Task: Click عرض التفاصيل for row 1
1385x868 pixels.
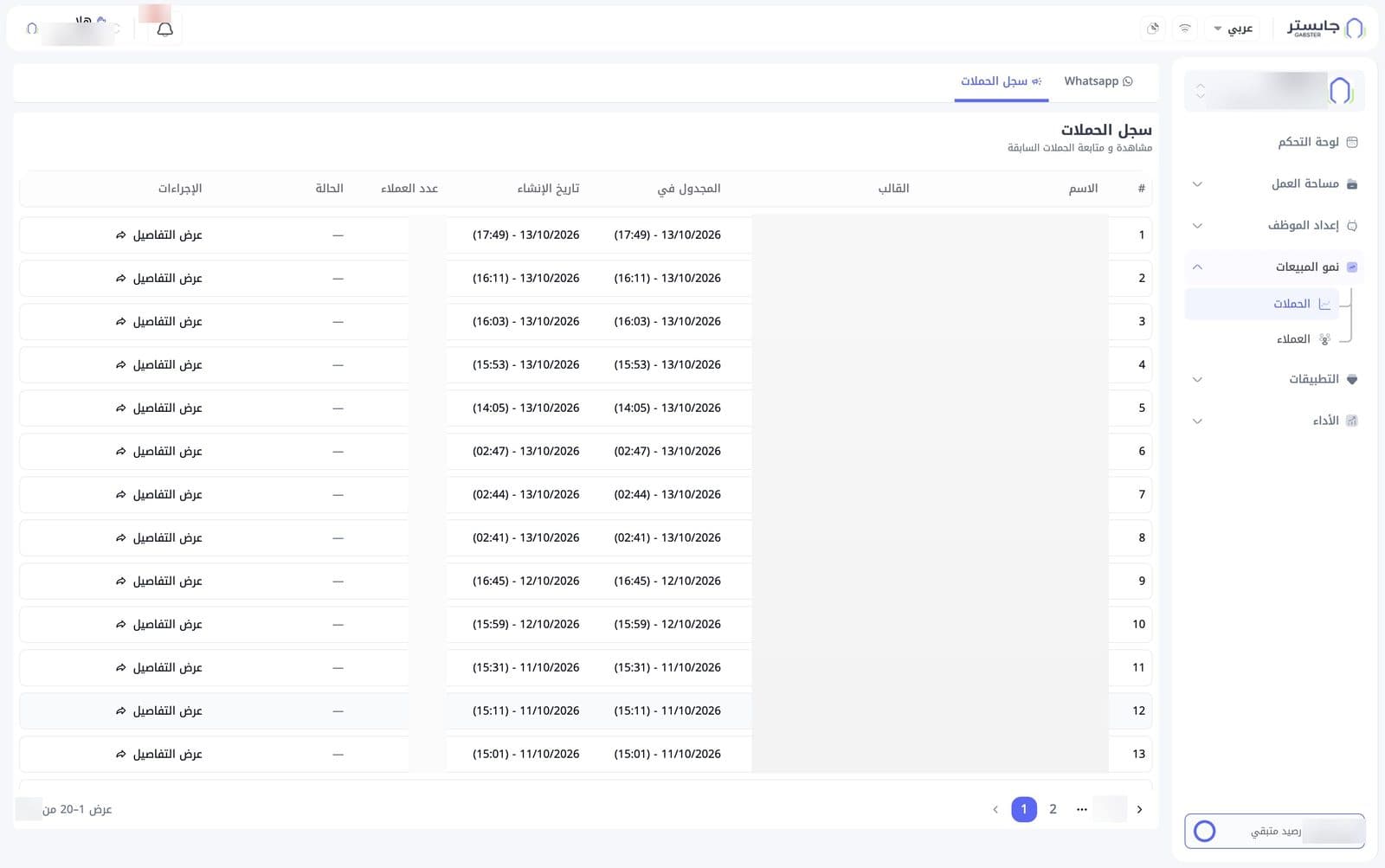Action: point(159,235)
